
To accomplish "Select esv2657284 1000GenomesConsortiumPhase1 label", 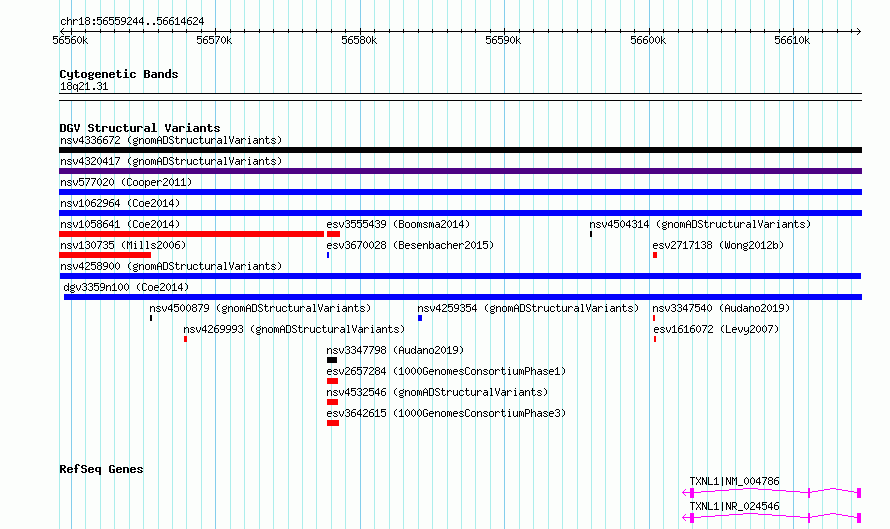I will (446, 371).
